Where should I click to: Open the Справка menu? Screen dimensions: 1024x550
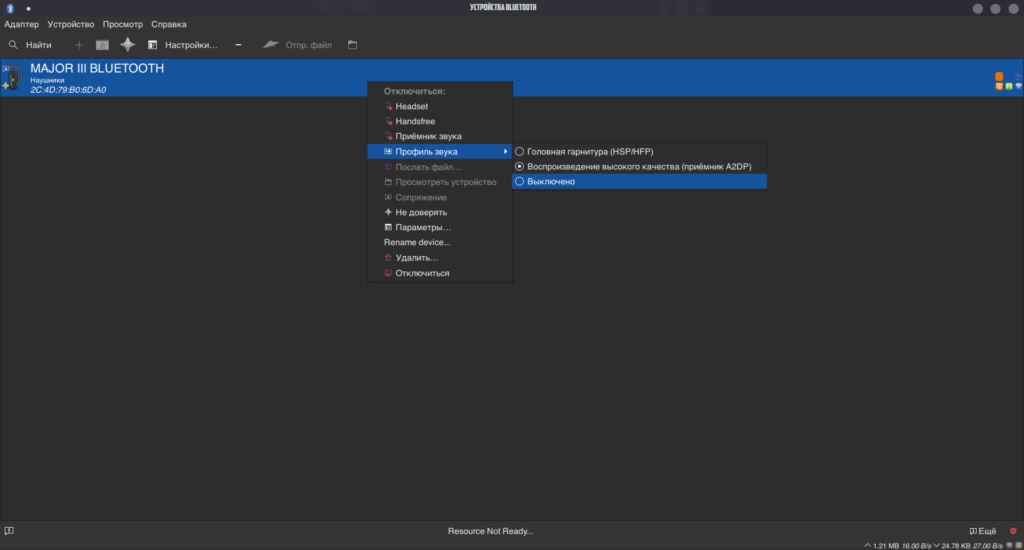169,24
